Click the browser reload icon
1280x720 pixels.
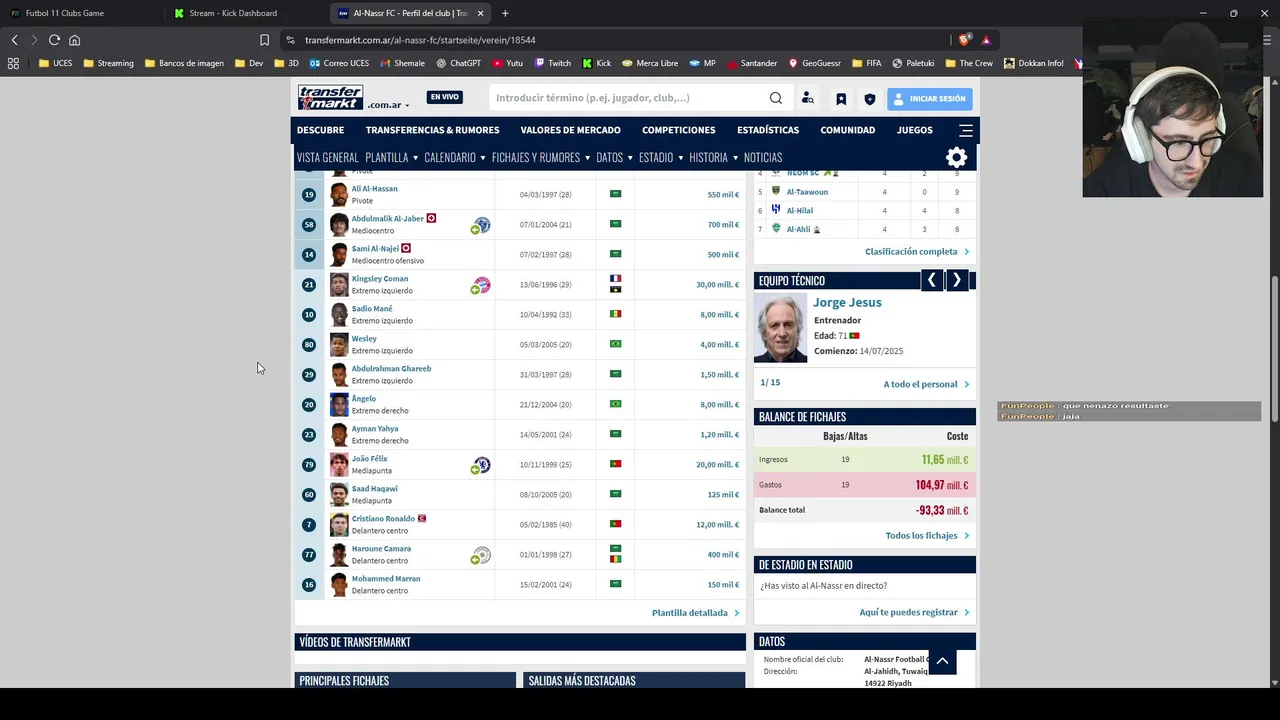pos(54,40)
